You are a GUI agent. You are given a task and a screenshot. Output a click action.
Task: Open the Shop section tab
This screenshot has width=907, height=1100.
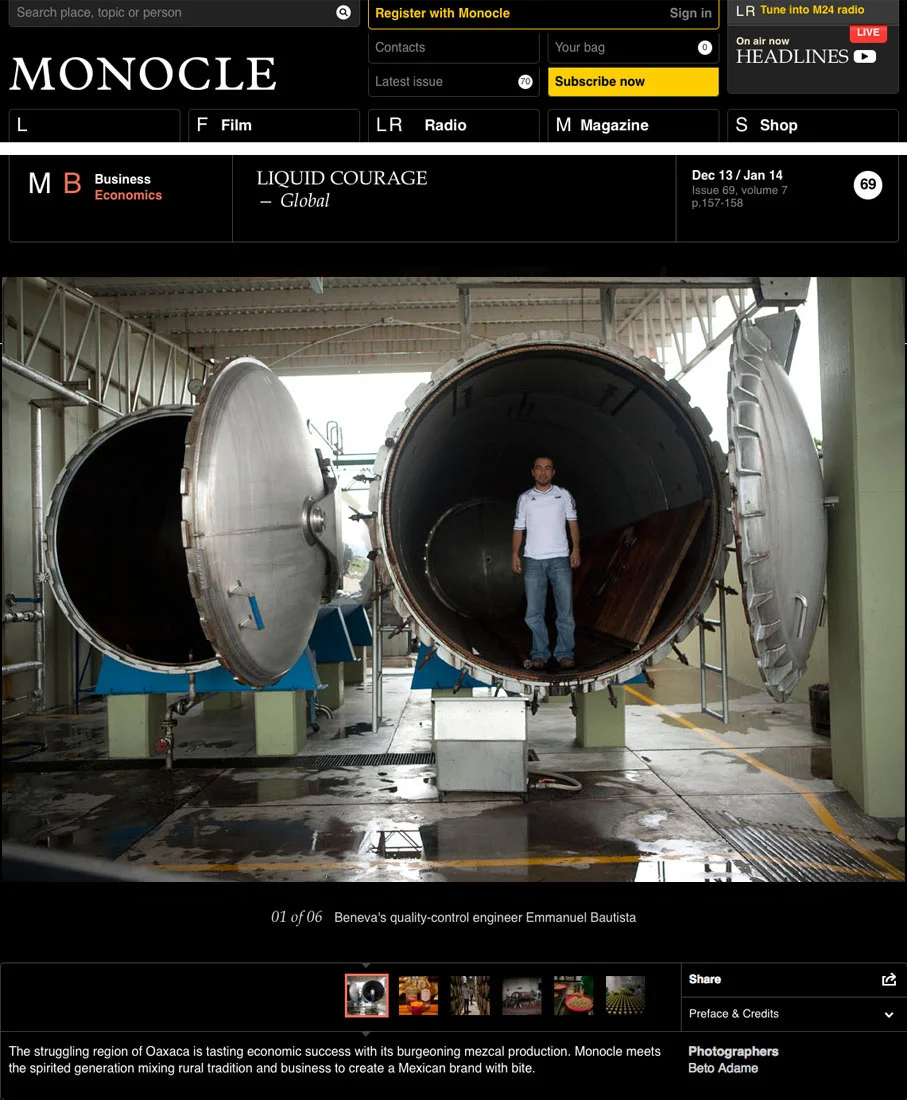click(x=813, y=125)
